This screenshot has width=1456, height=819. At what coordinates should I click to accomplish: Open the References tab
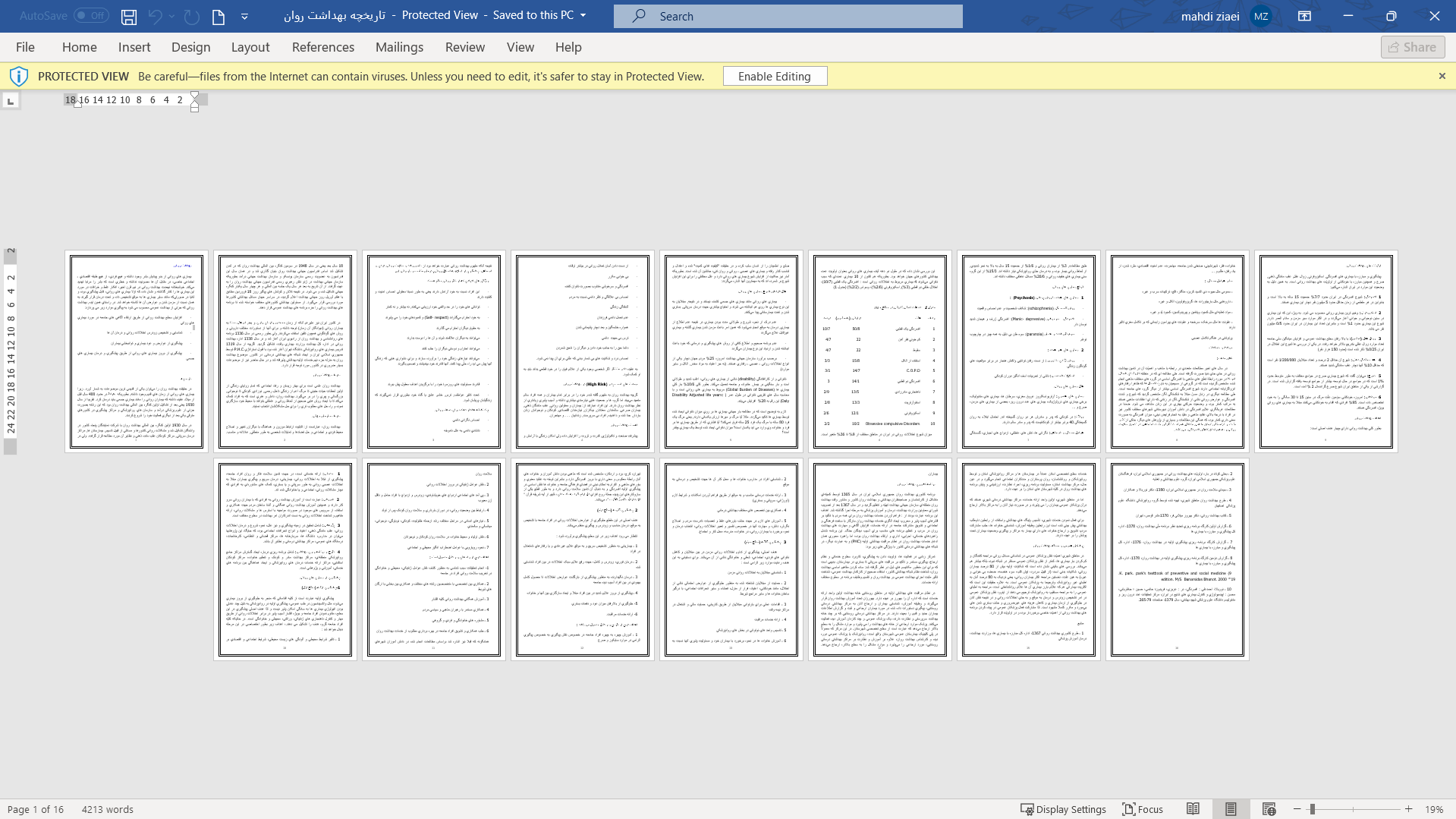pos(323,47)
